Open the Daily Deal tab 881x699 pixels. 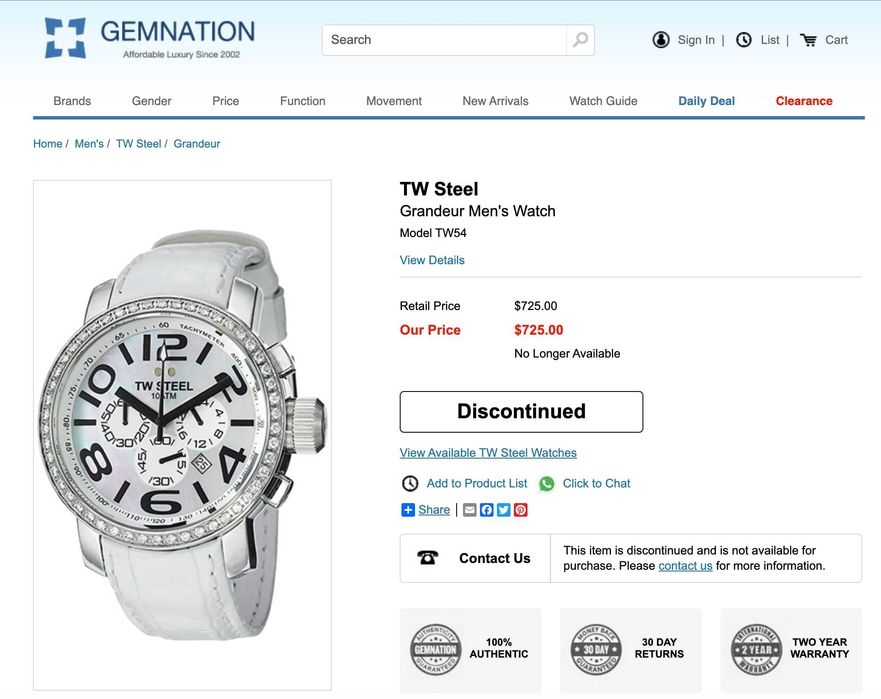coord(706,101)
